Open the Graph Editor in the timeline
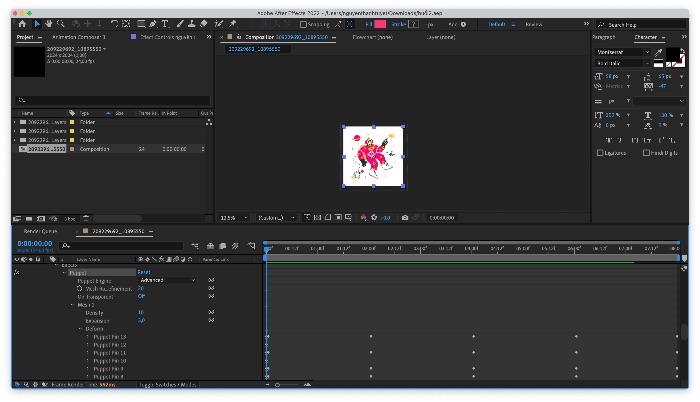This screenshot has width=700, height=402. 251,246
